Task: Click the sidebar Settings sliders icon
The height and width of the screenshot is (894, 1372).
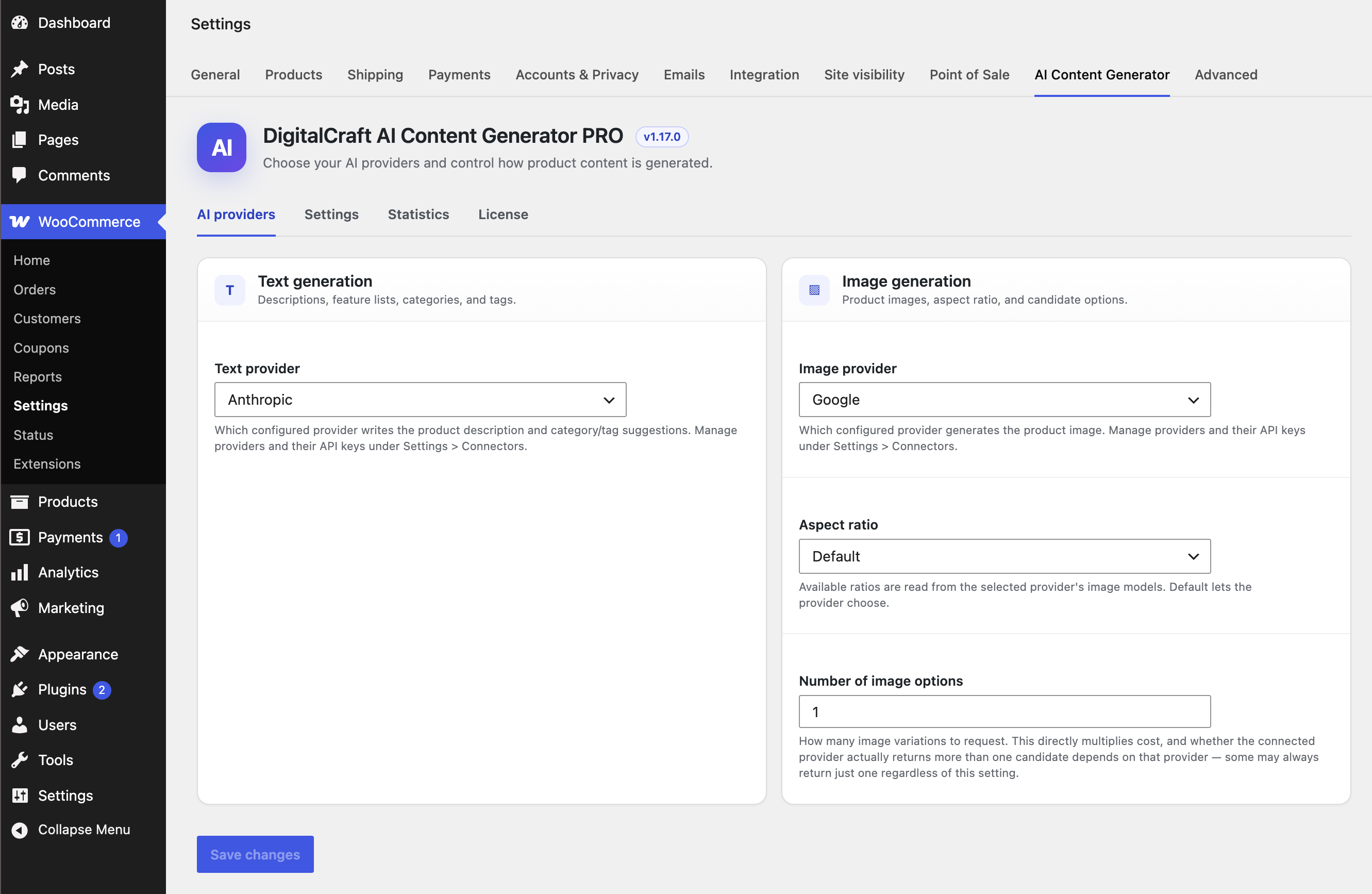Action: pyautogui.click(x=20, y=796)
